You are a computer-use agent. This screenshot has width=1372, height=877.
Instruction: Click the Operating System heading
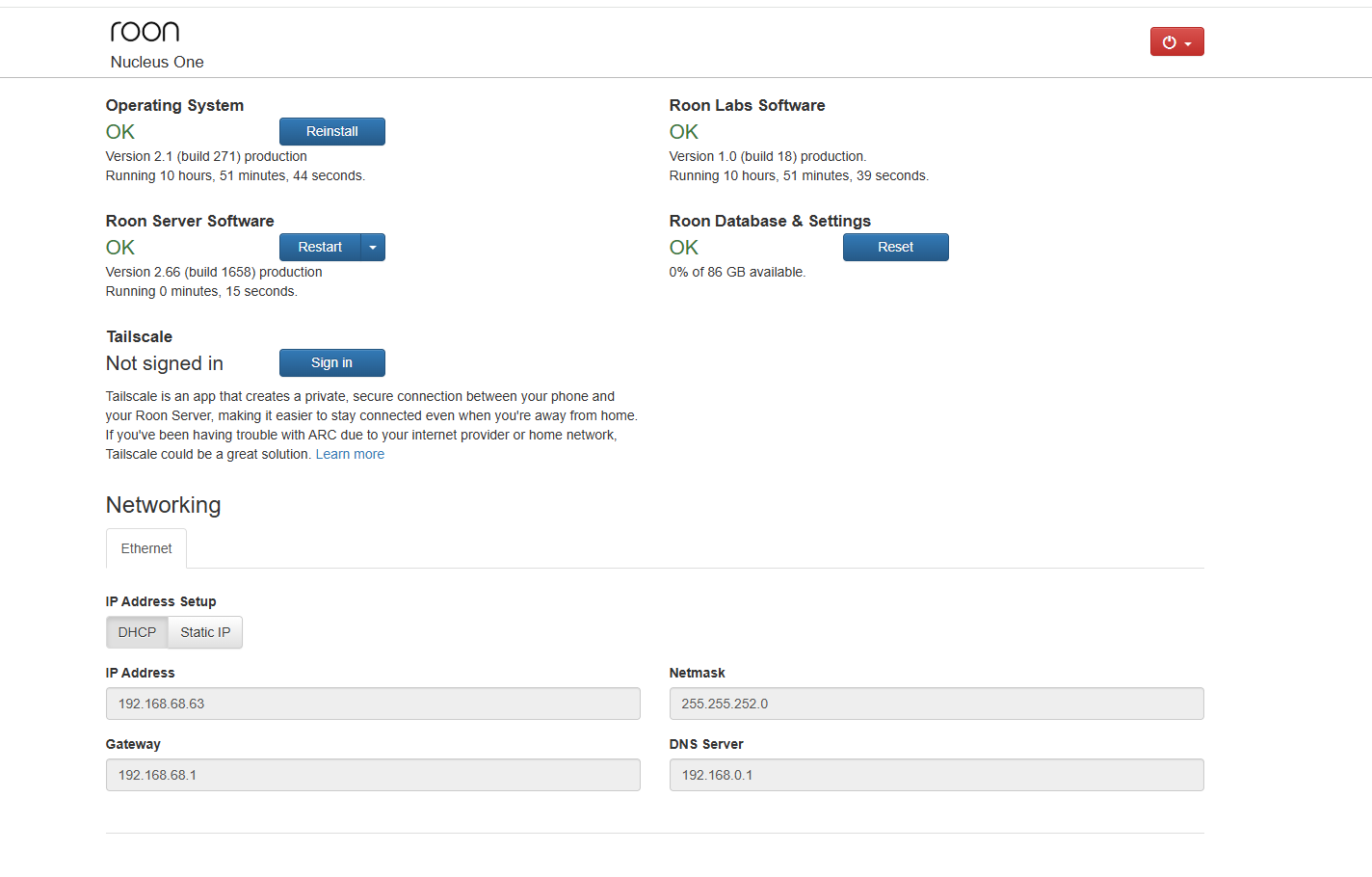click(x=174, y=105)
